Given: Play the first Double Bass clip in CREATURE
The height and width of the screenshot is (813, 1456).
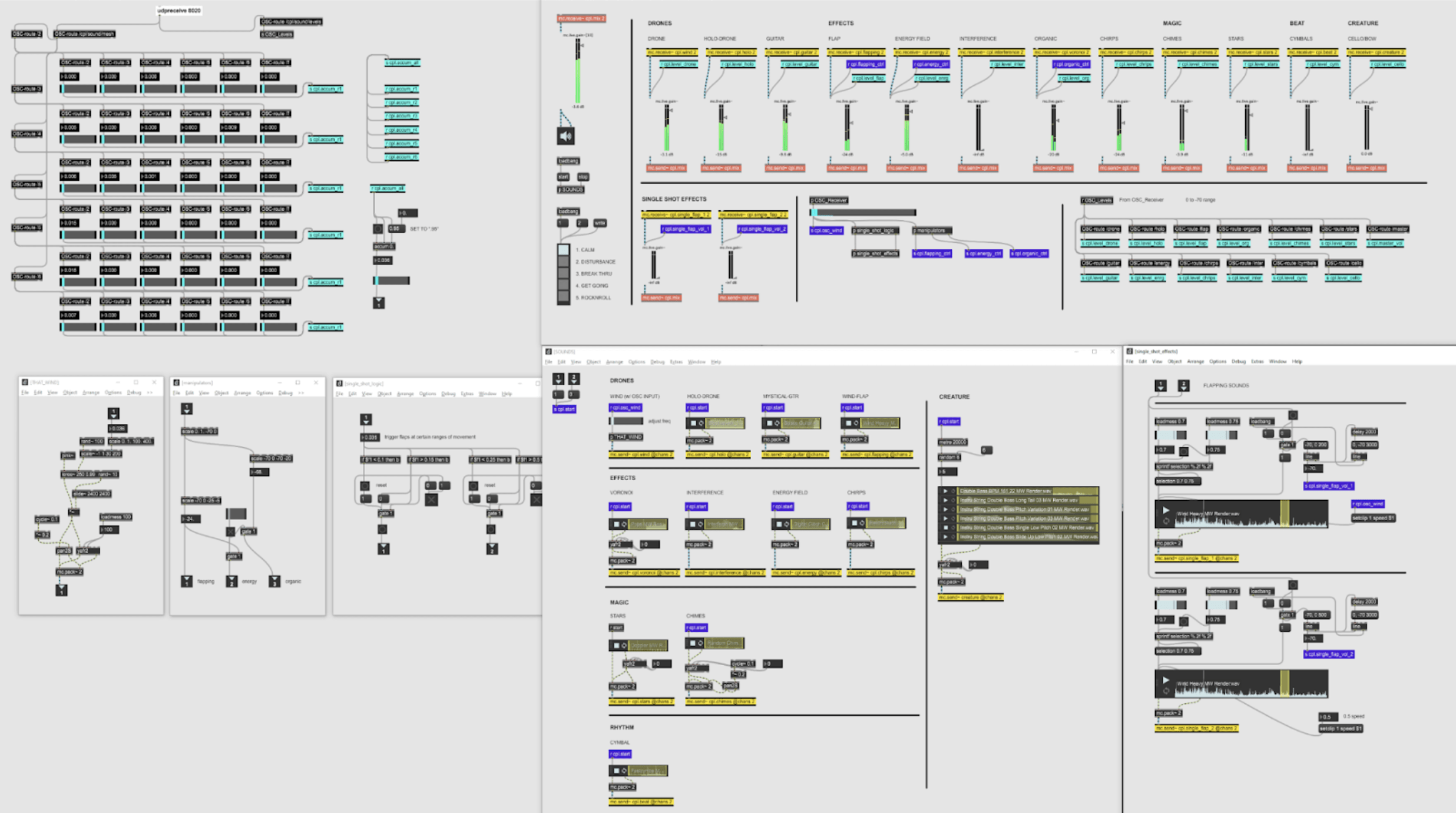Looking at the screenshot, I should [945, 491].
